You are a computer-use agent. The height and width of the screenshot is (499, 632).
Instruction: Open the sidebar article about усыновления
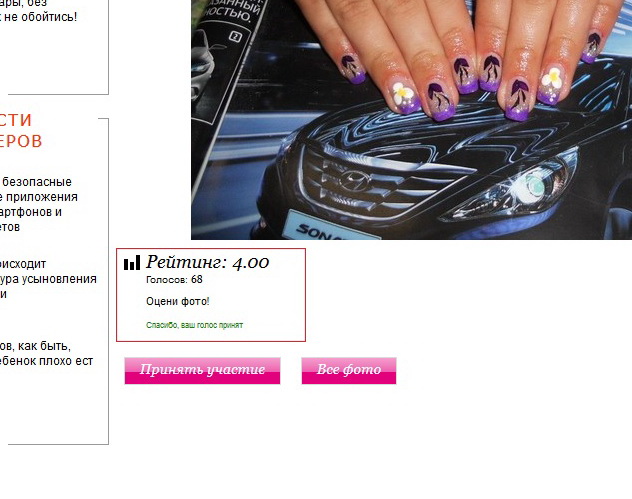pos(48,279)
